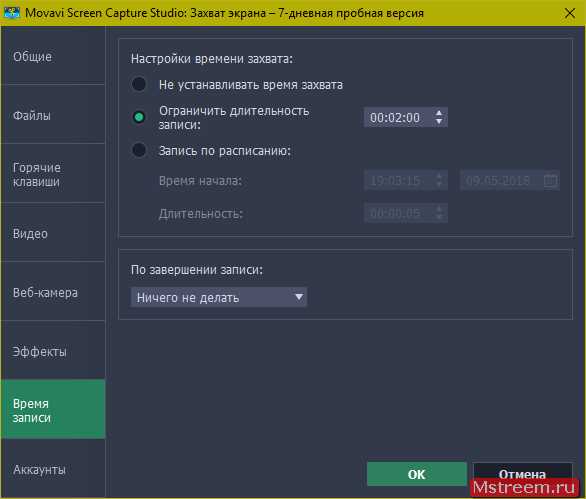Click the 00:02:00 duration limit field

click(x=405, y=118)
